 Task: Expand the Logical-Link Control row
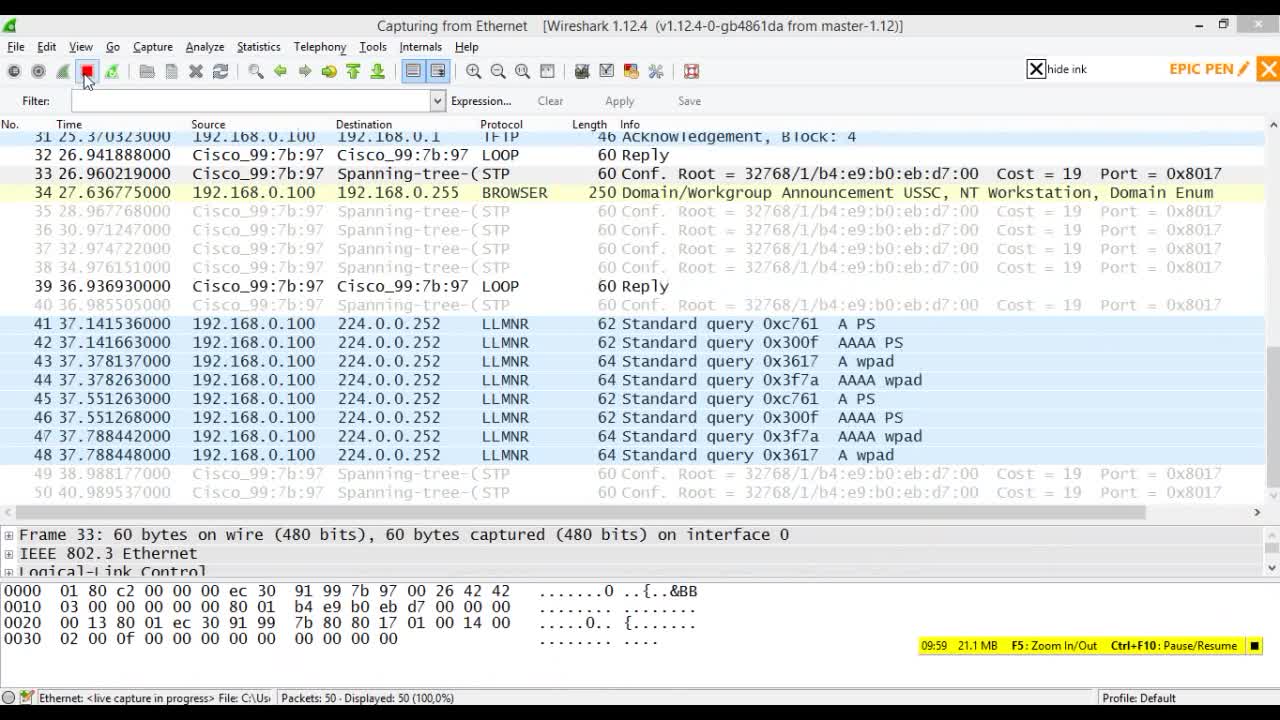pos(9,573)
